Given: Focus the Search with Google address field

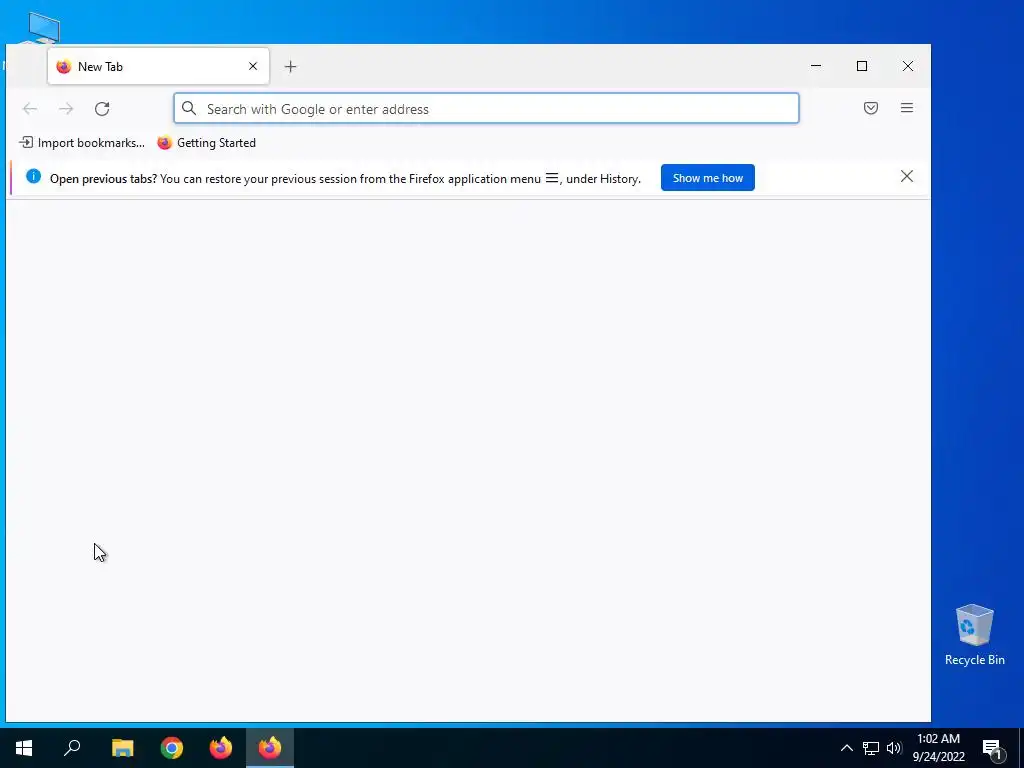Looking at the screenshot, I should pyautogui.click(x=486, y=108).
